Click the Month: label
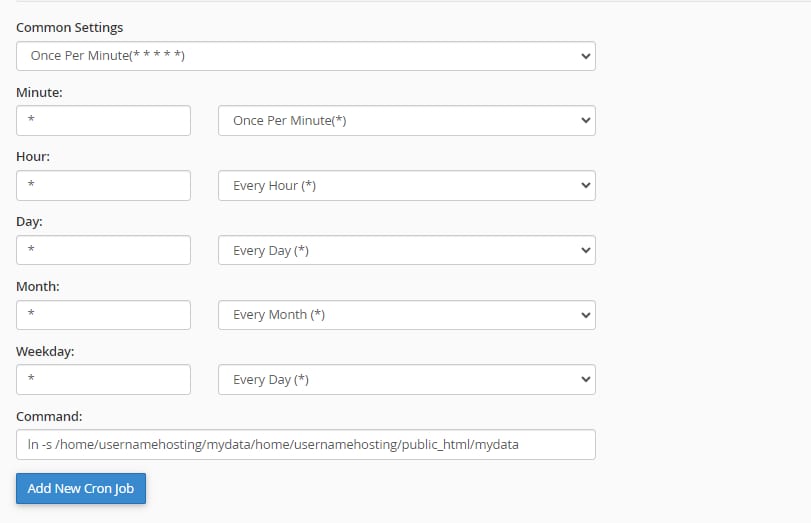 click(38, 286)
